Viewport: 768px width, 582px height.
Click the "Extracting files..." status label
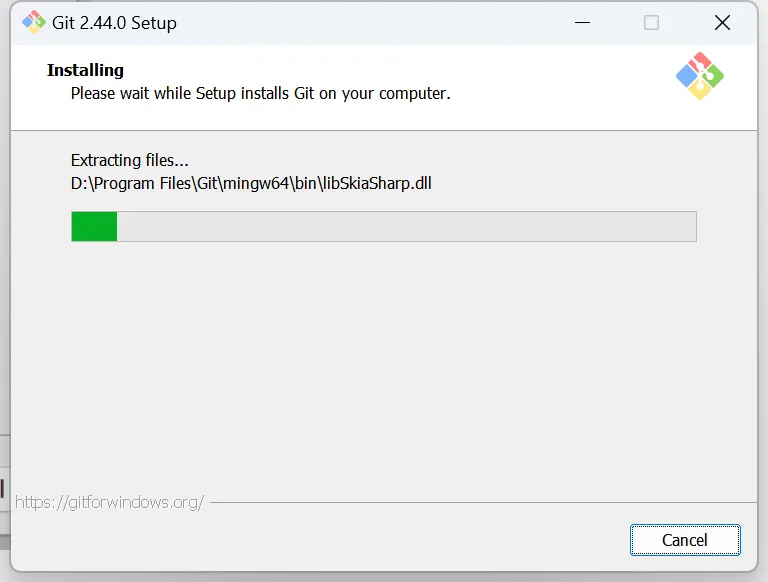click(129, 160)
